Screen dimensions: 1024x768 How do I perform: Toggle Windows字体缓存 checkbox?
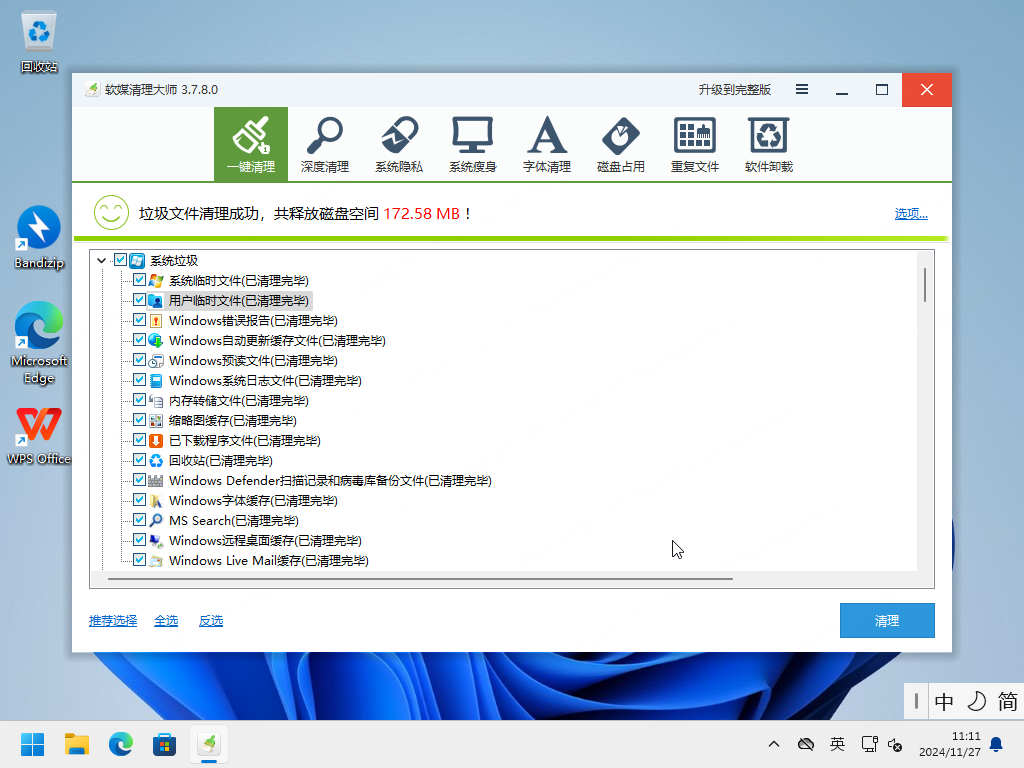click(139, 500)
